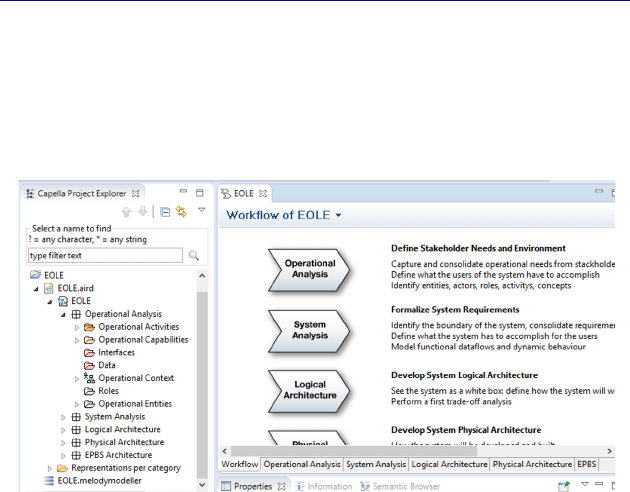This screenshot has height=492, width=630.
Task: Click the search magnifier icon beside filter box
Action: 194,255
